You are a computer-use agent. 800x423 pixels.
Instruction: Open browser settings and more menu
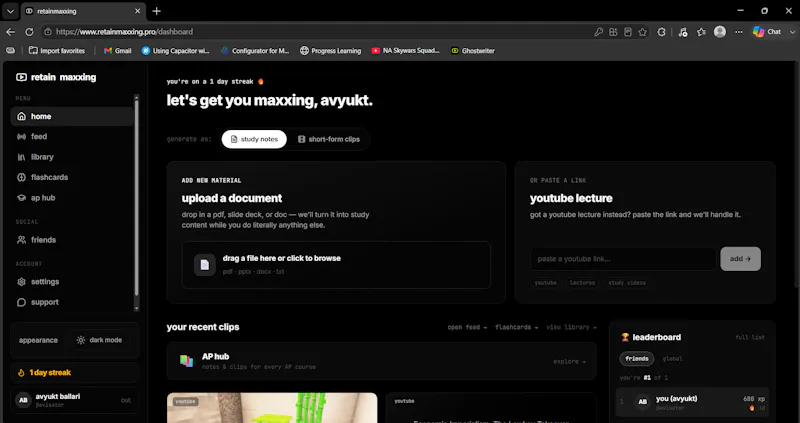coord(739,32)
